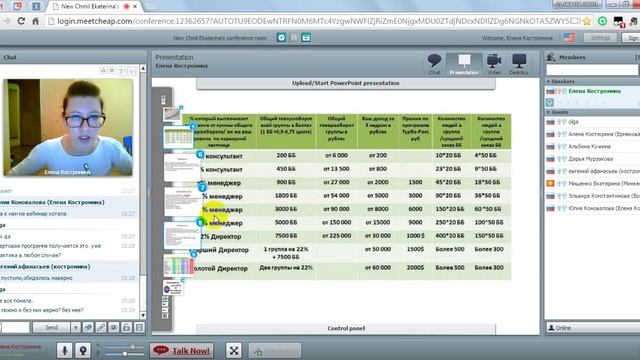The width and height of the screenshot is (640, 360).
Task: Switch to the Chat view tab
Action: (434, 64)
